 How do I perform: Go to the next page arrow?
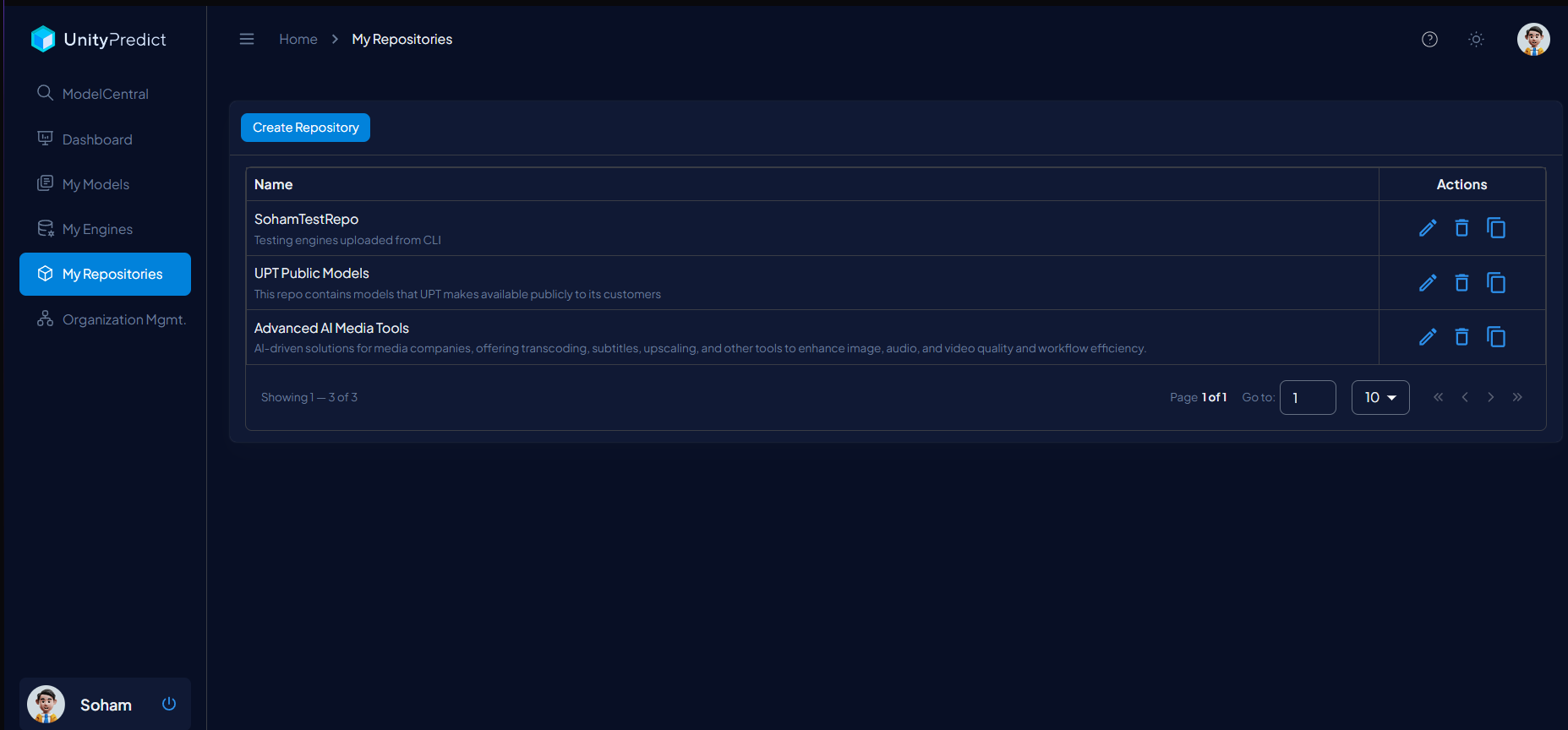[x=1491, y=398]
